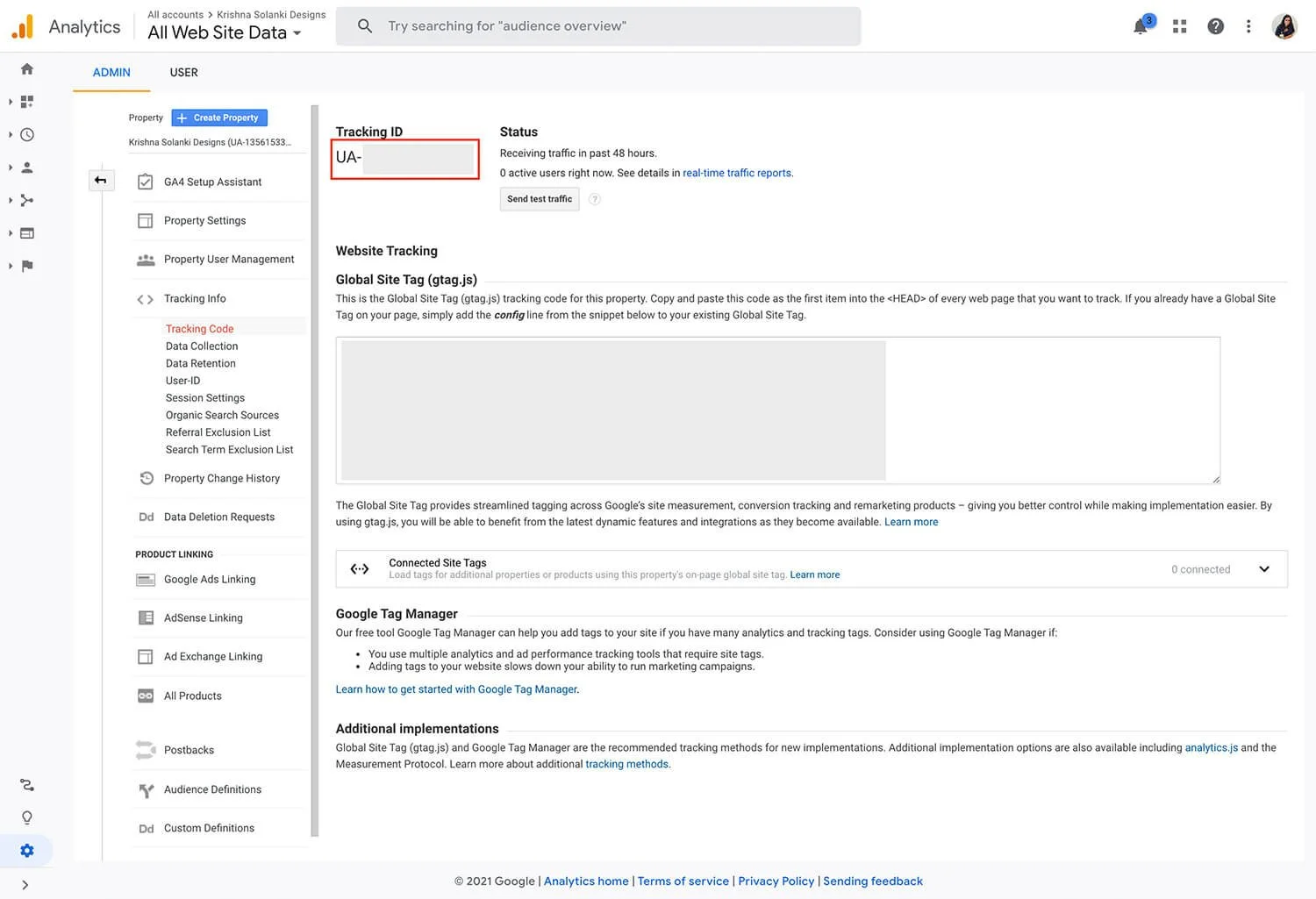Screen dimensions: 1316x899
Task: Select the Realtime clock icon in sidebar
Action: click(26, 134)
